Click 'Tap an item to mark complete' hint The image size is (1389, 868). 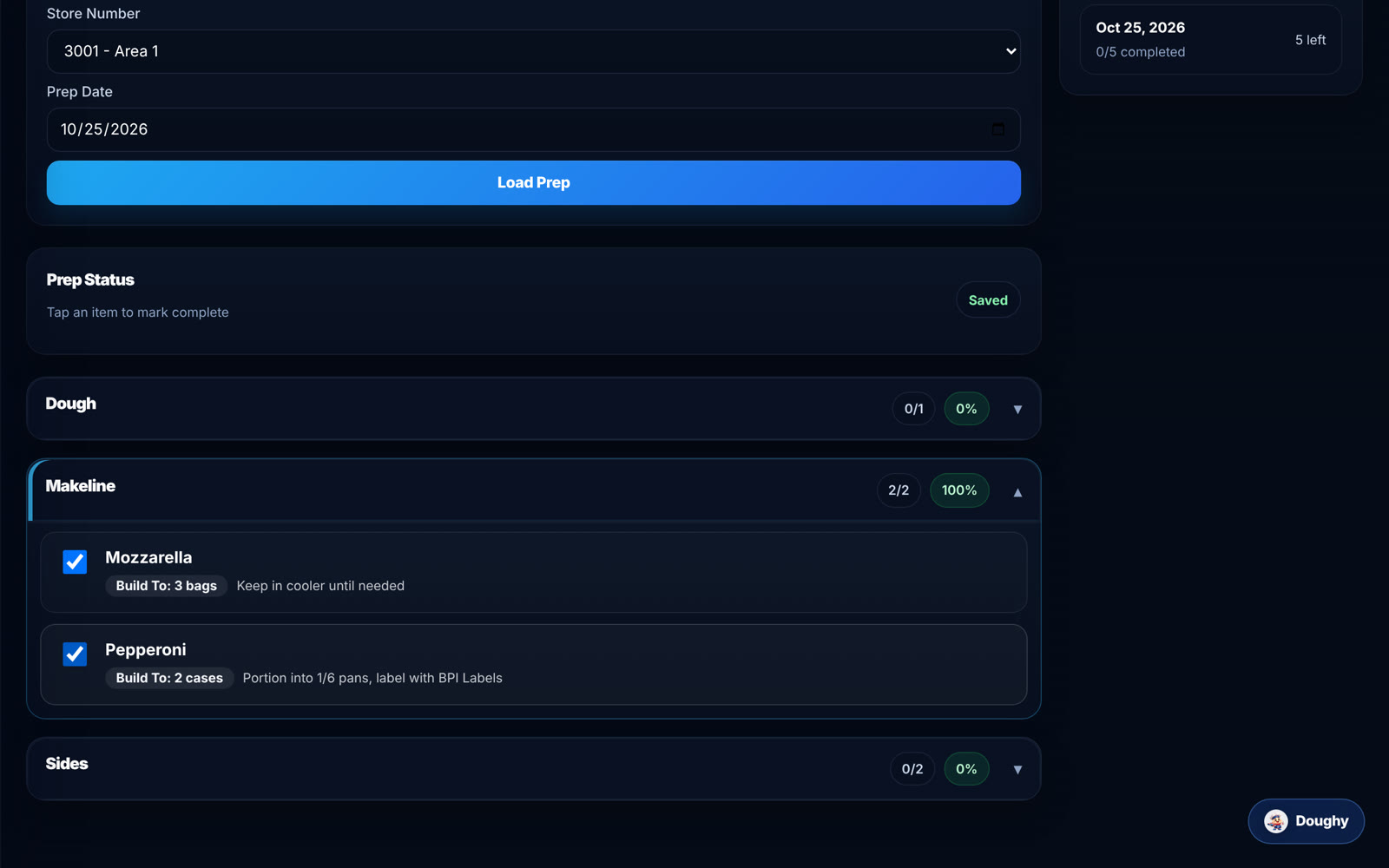coord(138,312)
